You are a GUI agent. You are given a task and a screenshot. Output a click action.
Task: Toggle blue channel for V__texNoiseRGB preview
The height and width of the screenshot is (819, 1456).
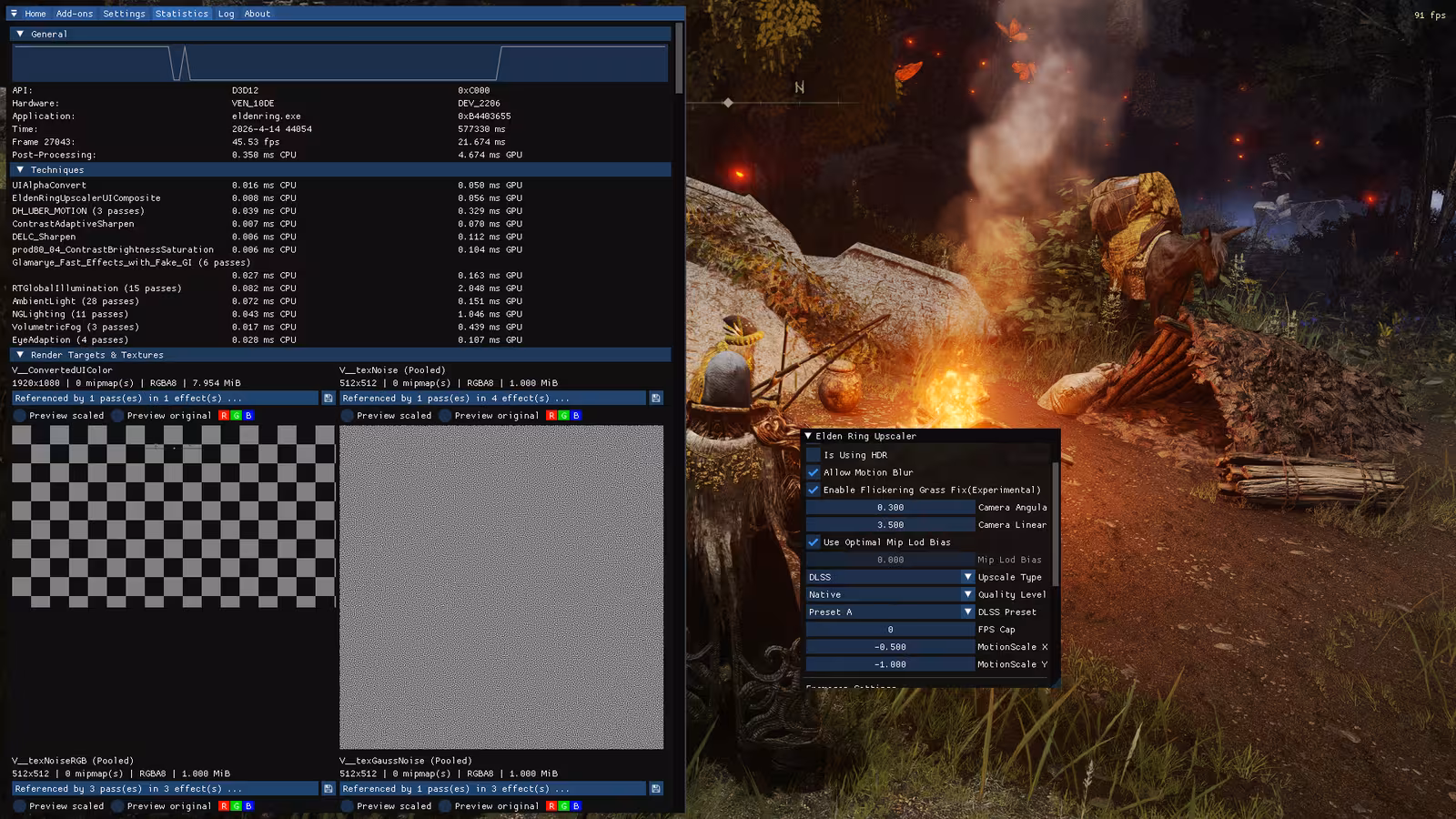coord(248,805)
